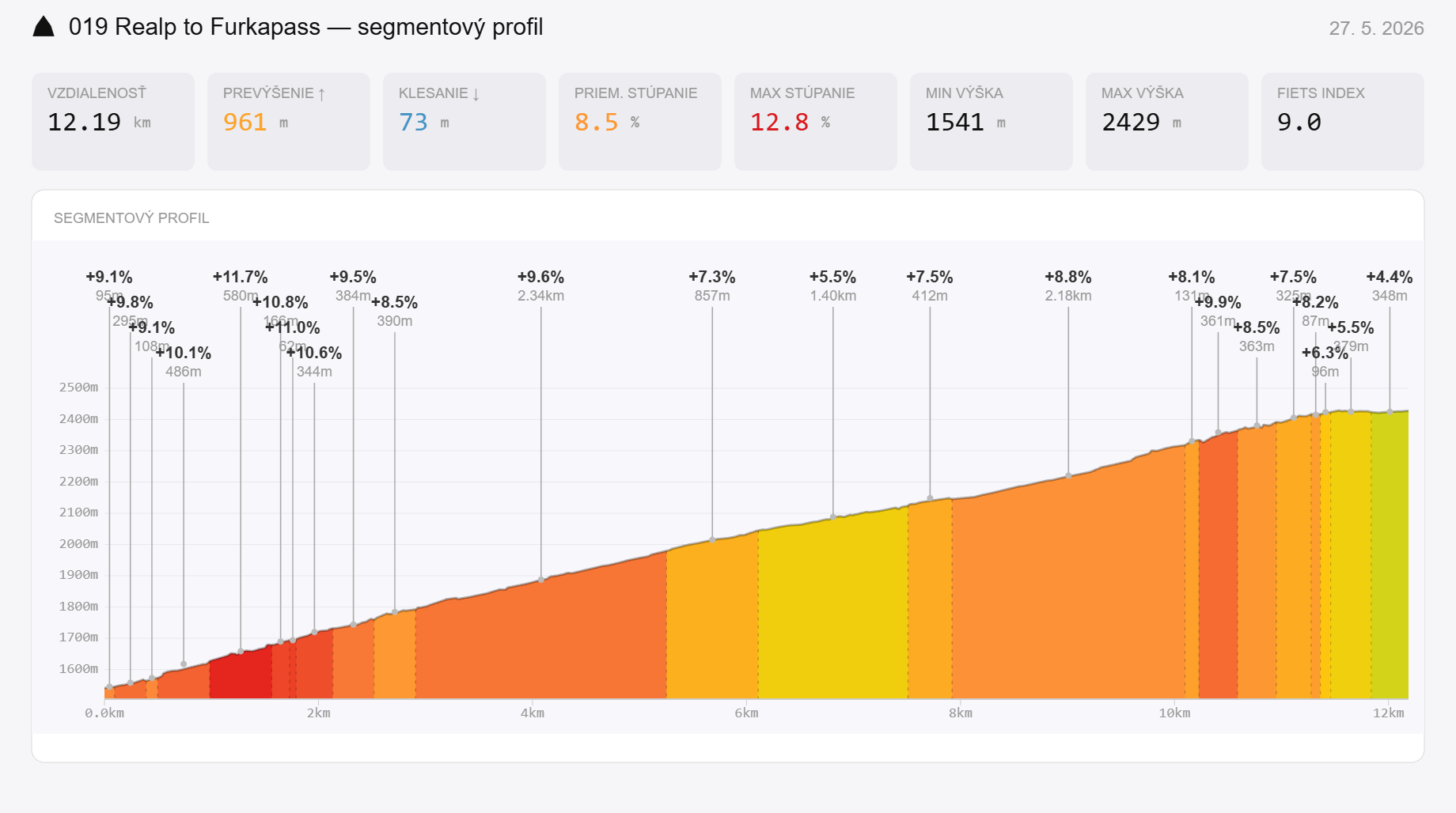The width and height of the screenshot is (1456, 813).
Task: Open the KLESANIE card showing 73 m
Action: click(x=464, y=122)
